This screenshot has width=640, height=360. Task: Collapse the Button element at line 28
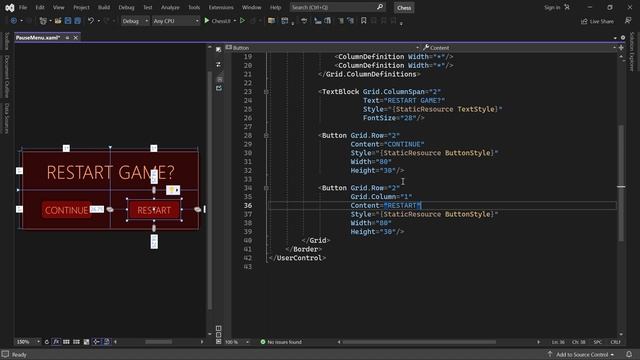click(266, 136)
